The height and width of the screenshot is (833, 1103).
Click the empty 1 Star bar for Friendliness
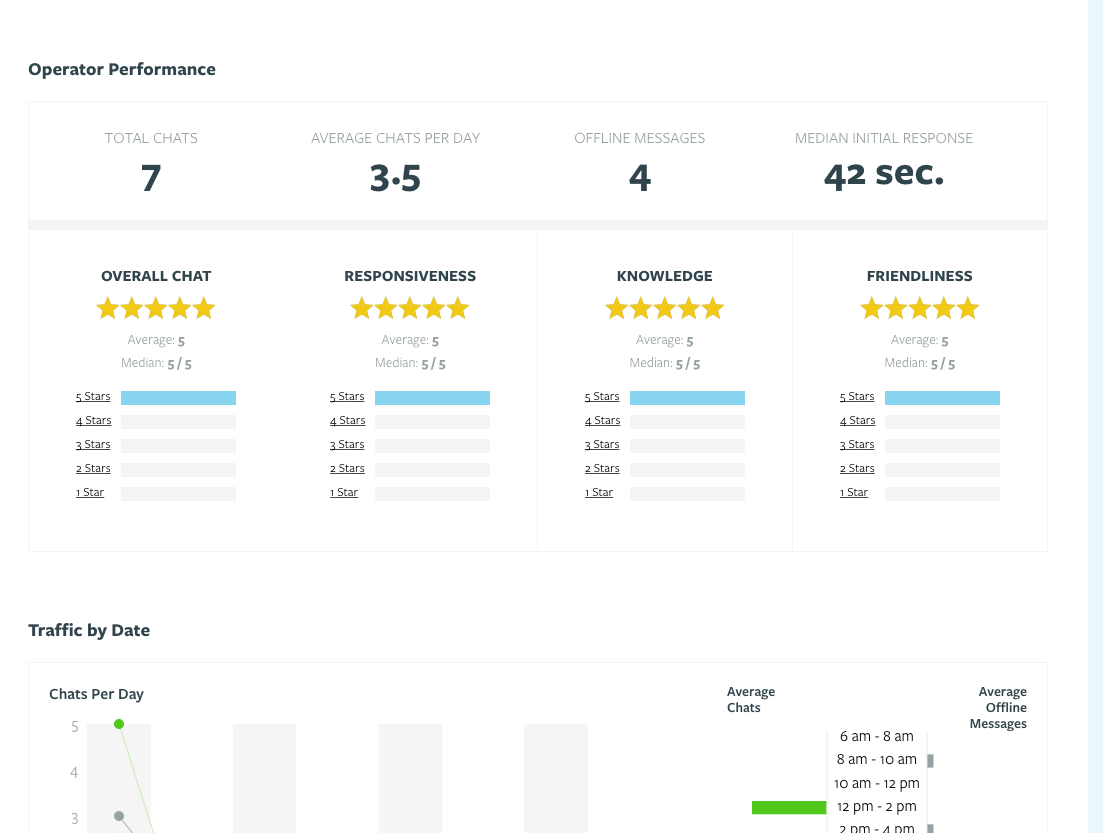pos(943,494)
